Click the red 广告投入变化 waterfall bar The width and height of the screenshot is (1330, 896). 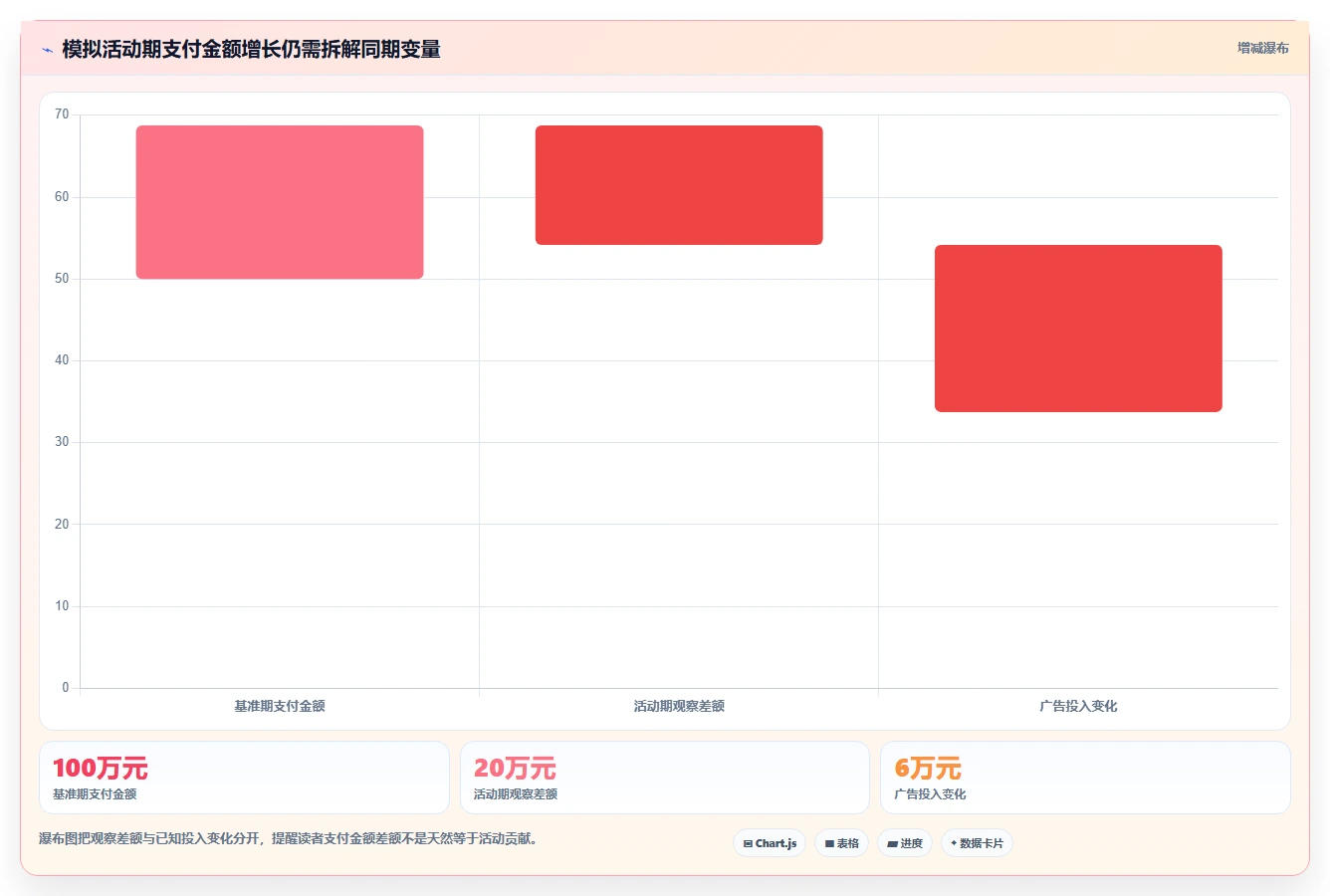(x=1078, y=329)
